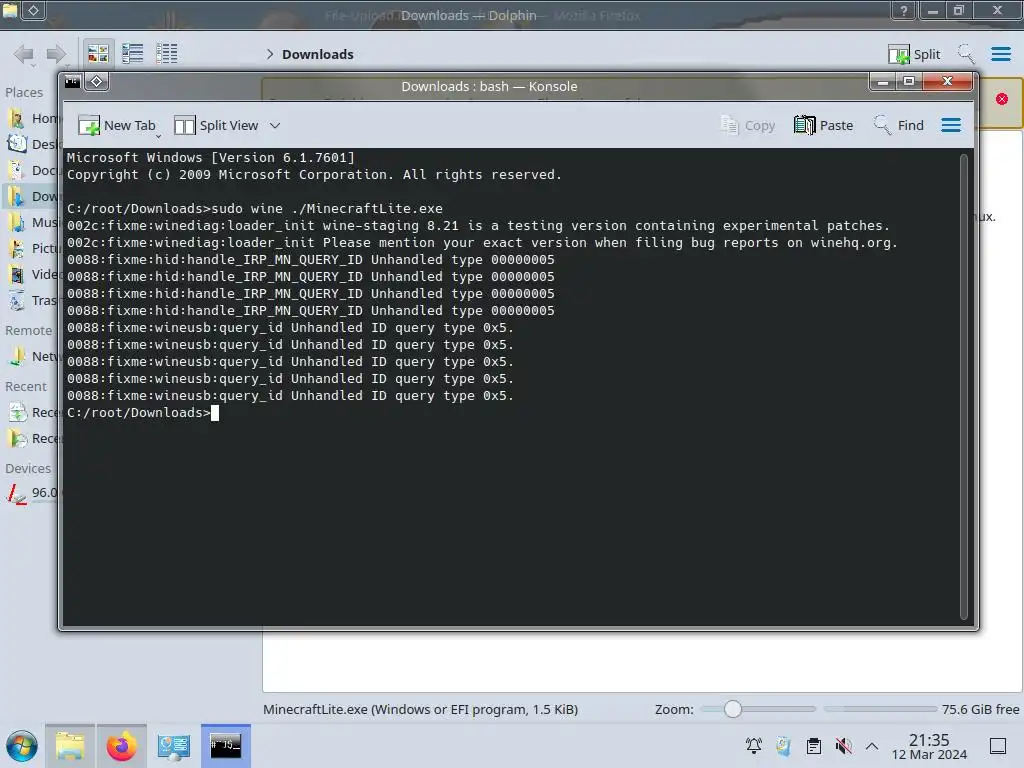Expand the breadcrumb chevron before Downloads
1024x768 pixels.
click(x=270, y=54)
